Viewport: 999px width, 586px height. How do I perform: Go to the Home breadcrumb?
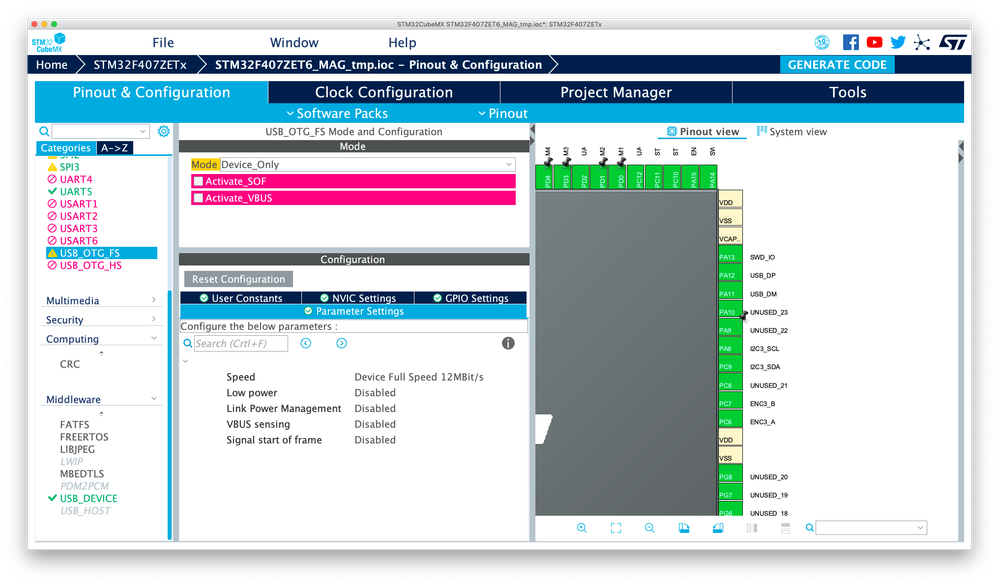[x=52, y=65]
